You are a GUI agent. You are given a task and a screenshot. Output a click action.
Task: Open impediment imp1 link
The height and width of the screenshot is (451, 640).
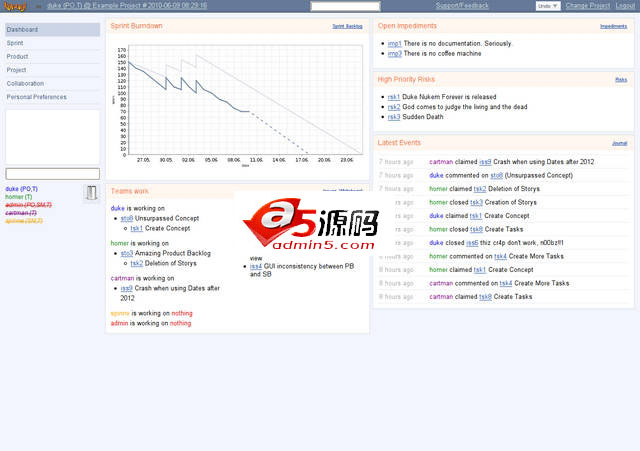pos(395,43)
